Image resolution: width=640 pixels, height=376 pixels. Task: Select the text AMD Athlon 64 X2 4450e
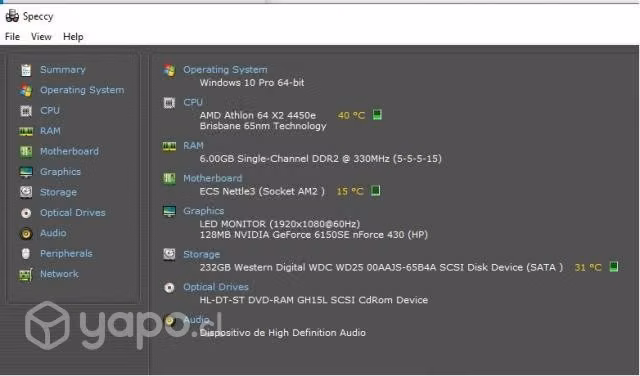point(258,116)
